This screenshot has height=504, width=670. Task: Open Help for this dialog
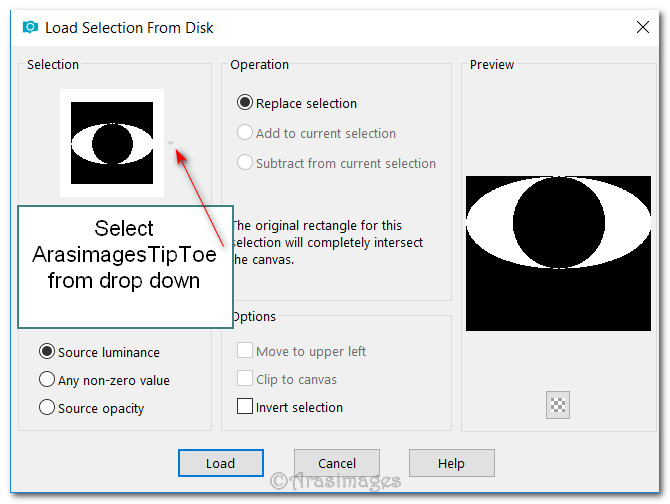click(x=451, y=463)
